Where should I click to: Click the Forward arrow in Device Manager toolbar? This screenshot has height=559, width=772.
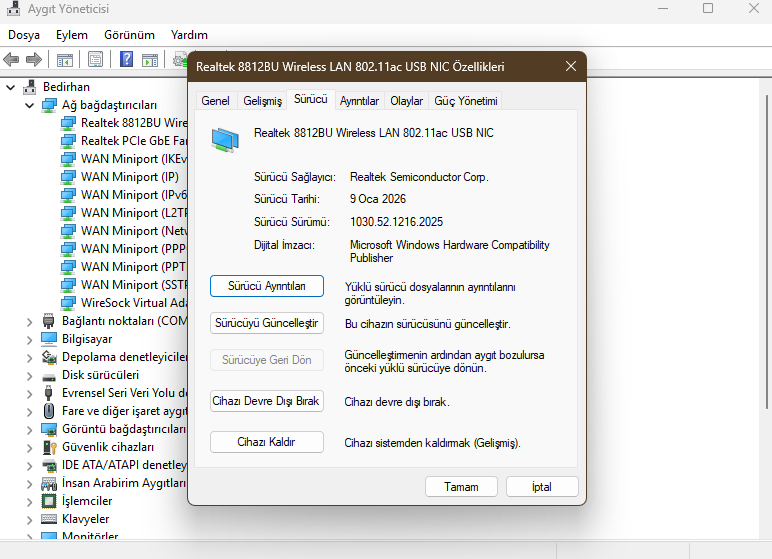[x=33, y=60]
